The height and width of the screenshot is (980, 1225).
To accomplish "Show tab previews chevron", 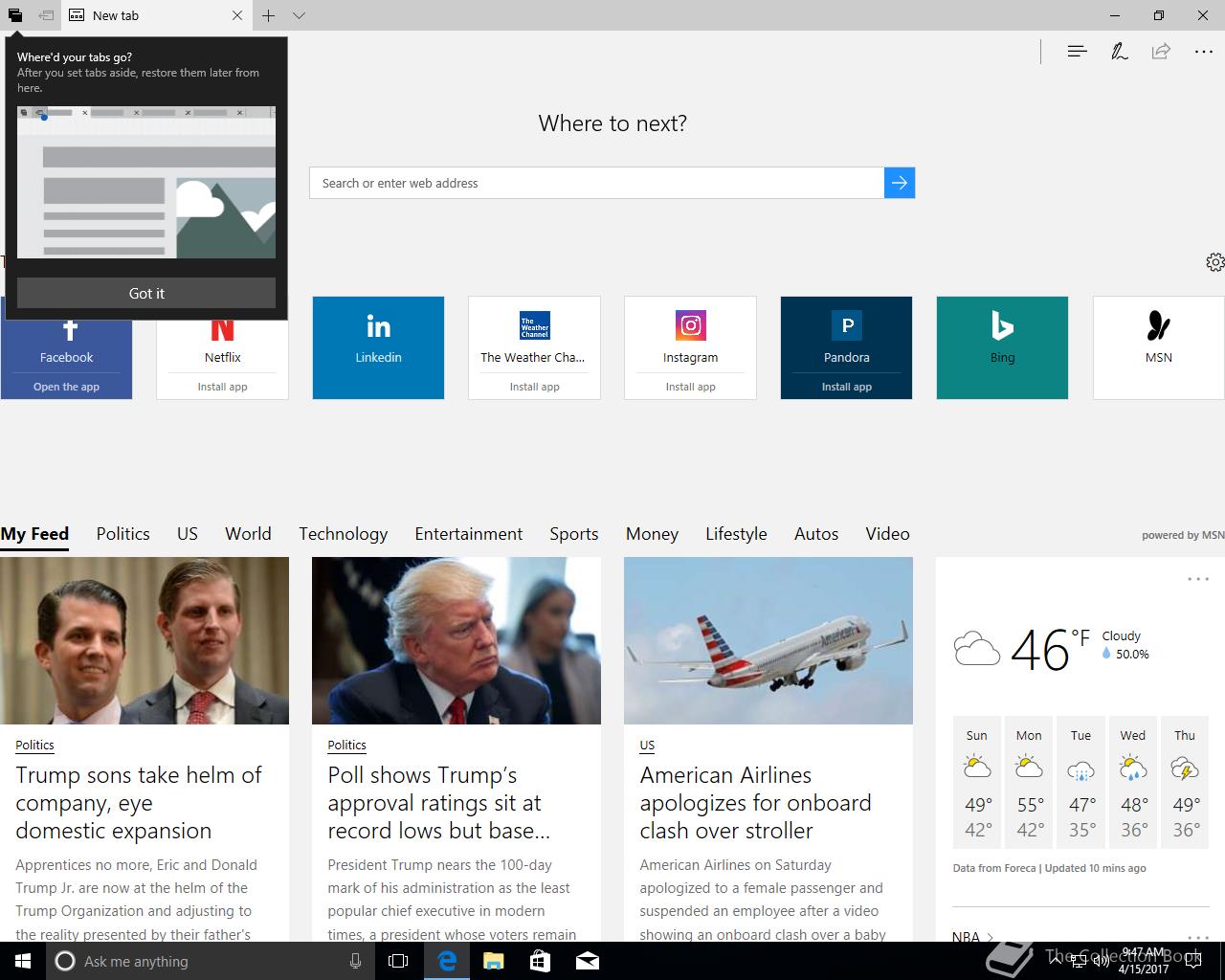I will (x=299, y=15).
